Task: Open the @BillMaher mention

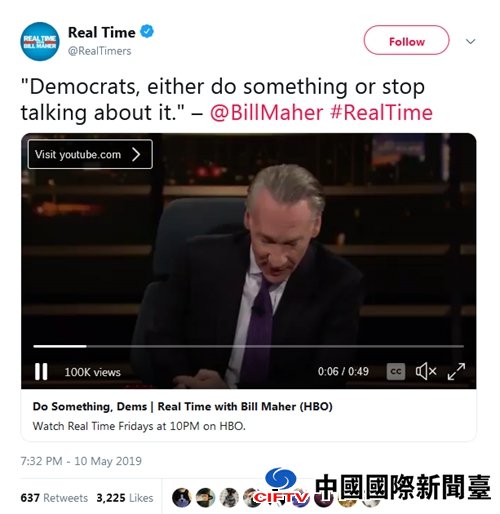Action: 266,112
